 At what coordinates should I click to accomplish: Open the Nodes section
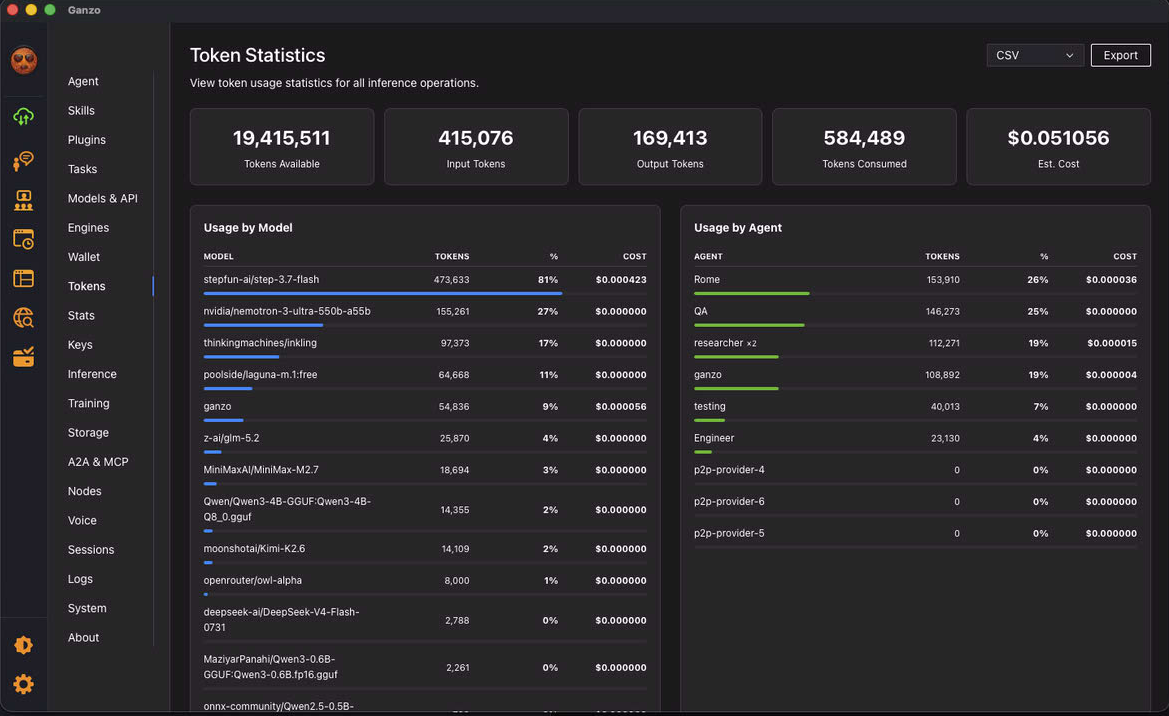click(84, 491)
